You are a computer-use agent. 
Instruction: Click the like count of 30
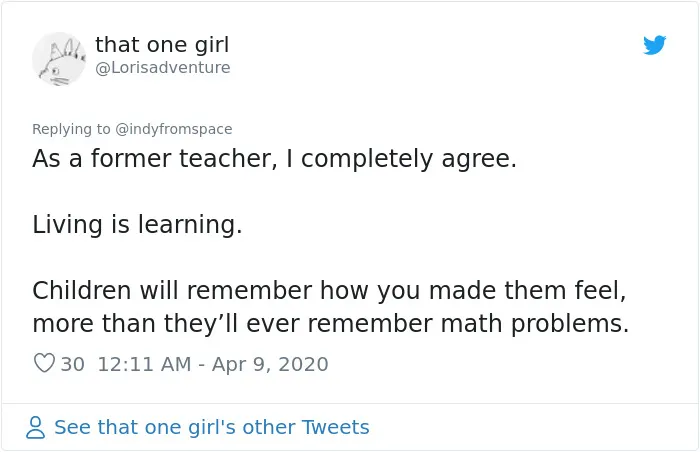(72, 364)
